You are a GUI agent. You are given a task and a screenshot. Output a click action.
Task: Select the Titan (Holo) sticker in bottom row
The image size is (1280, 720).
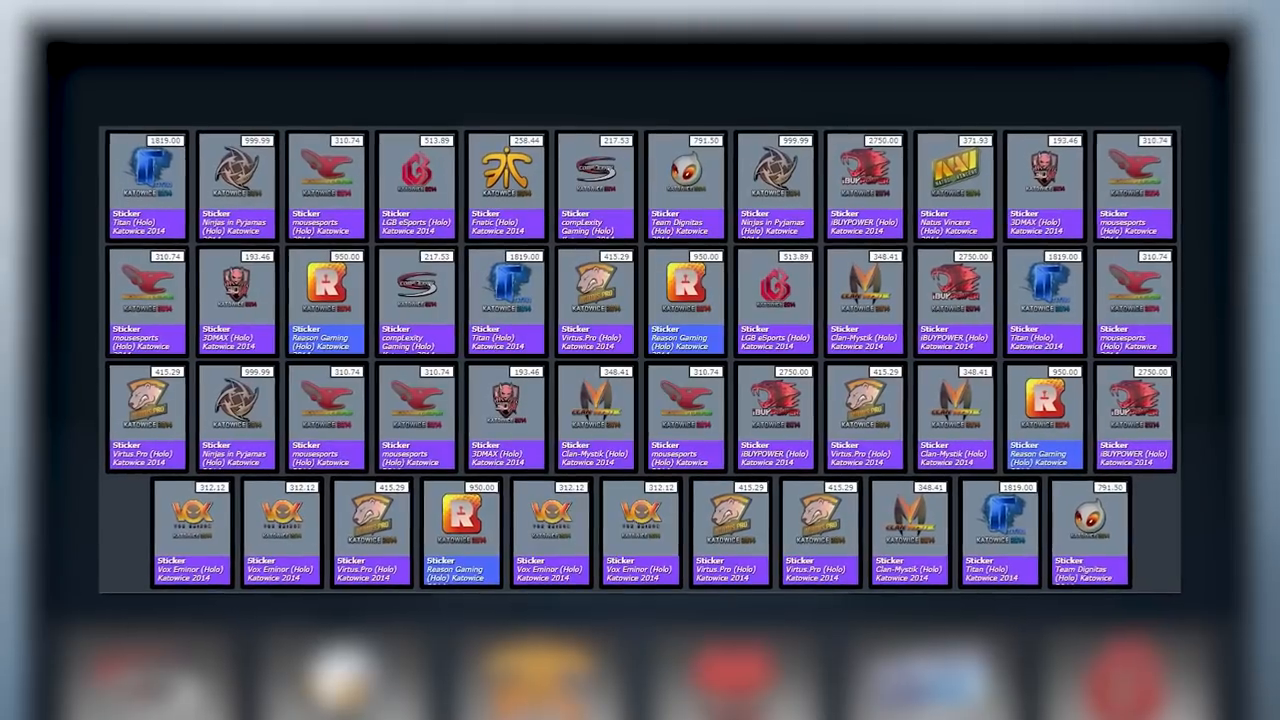click(x=1000, y=532)
